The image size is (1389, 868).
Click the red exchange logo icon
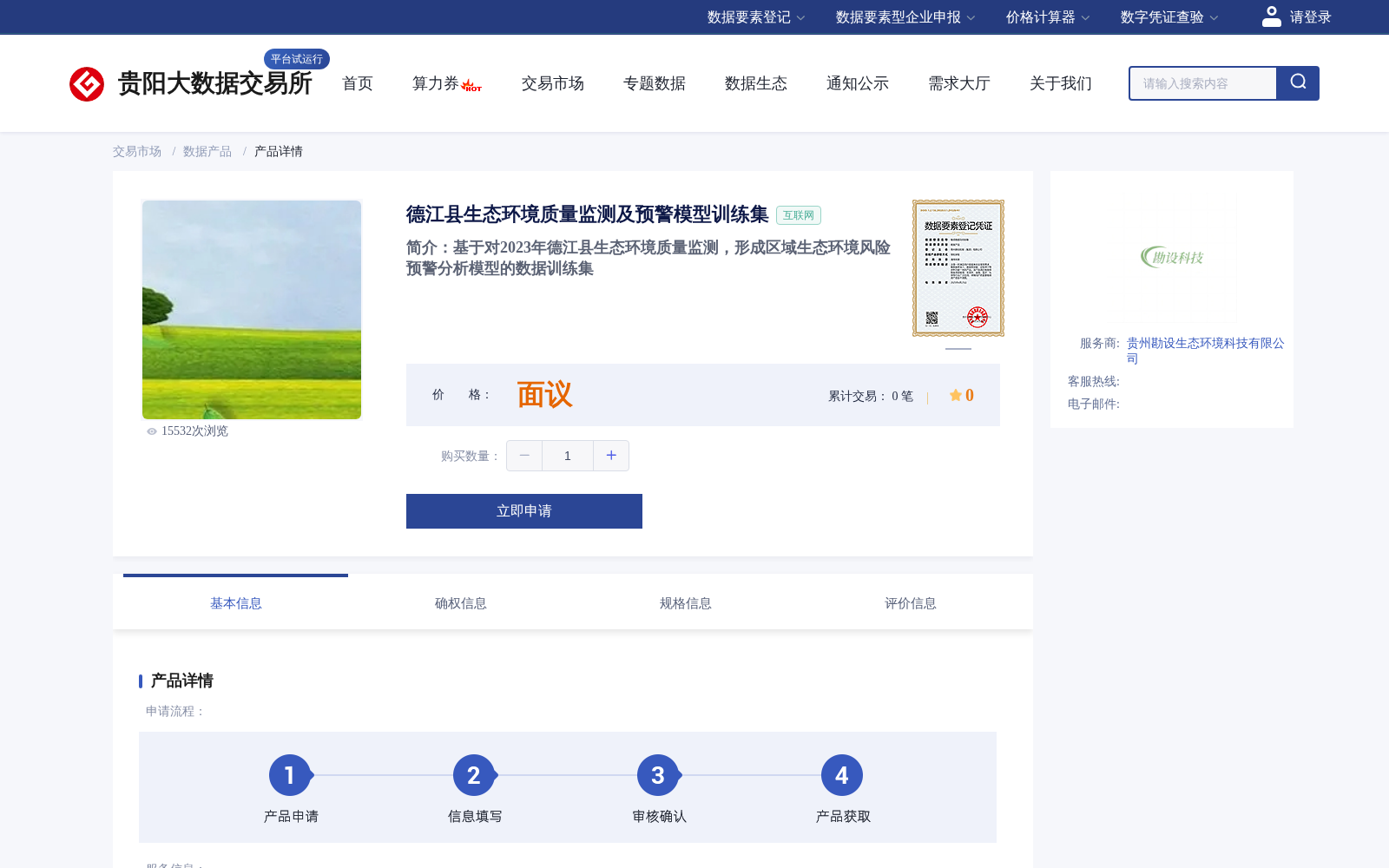coord(87,84)
